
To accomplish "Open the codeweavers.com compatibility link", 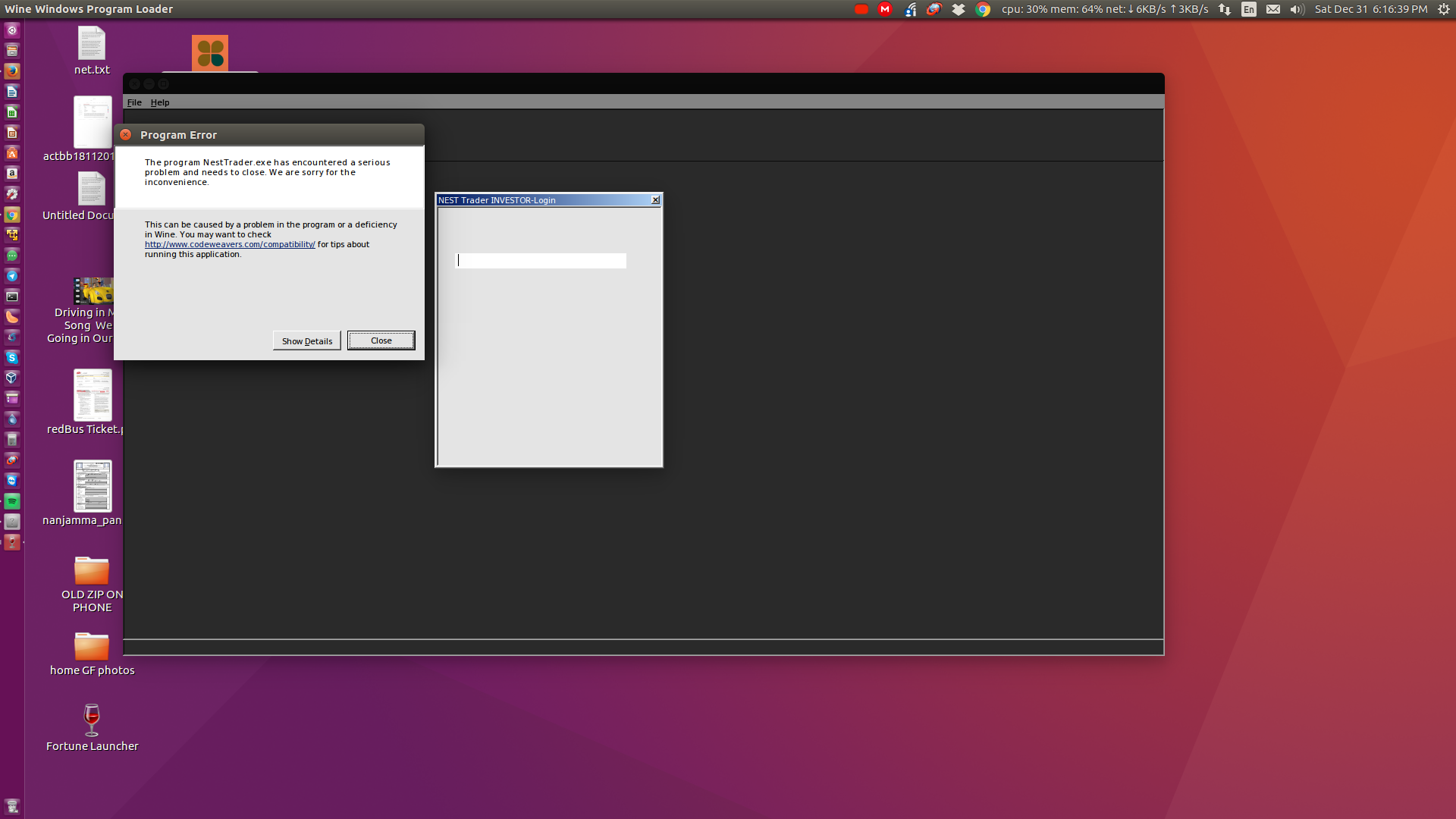I will pyautogui.click(x=229, y=244).
